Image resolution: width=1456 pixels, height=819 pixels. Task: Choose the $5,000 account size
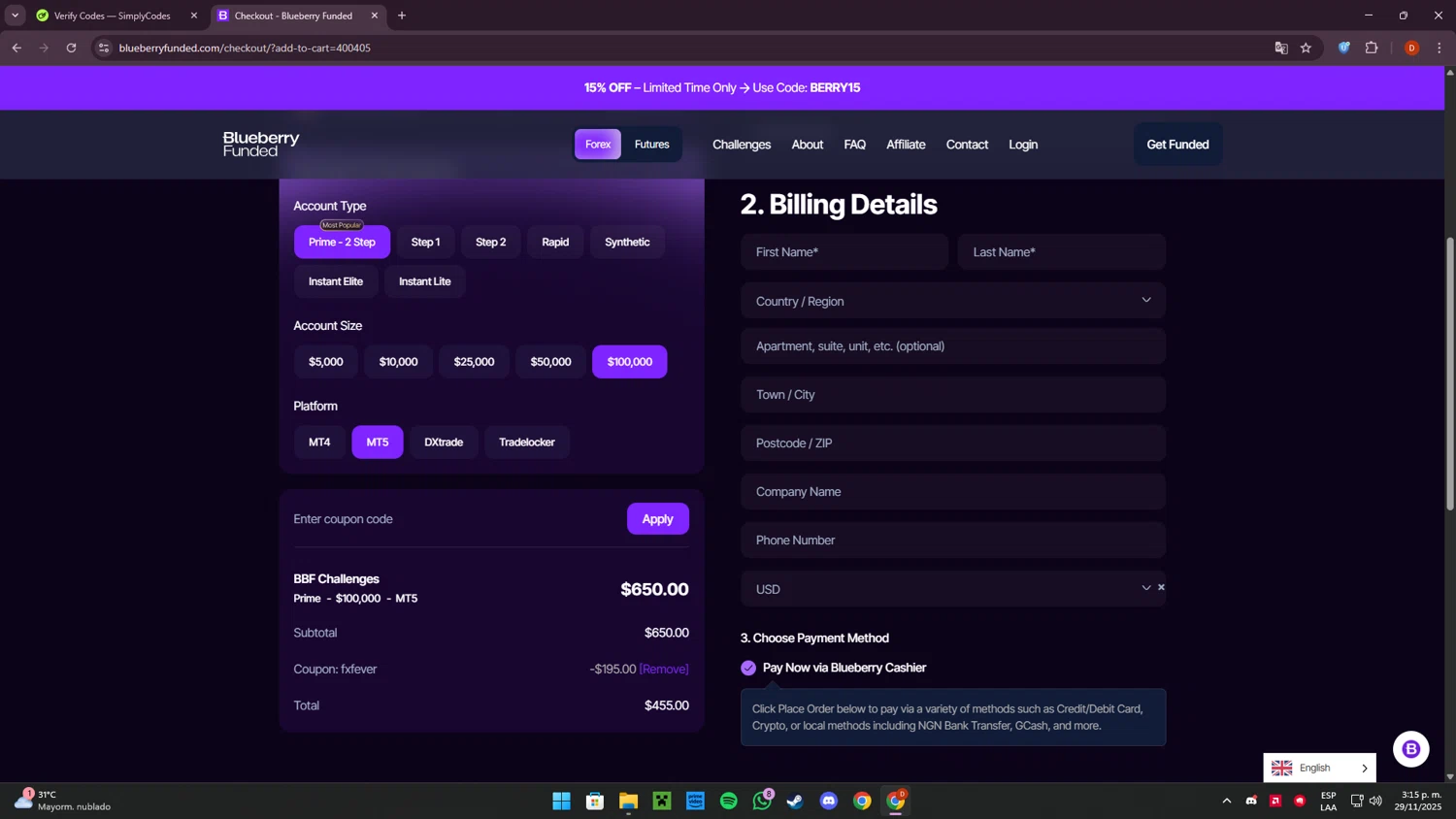pyautogui.click(x=326, y=362)
